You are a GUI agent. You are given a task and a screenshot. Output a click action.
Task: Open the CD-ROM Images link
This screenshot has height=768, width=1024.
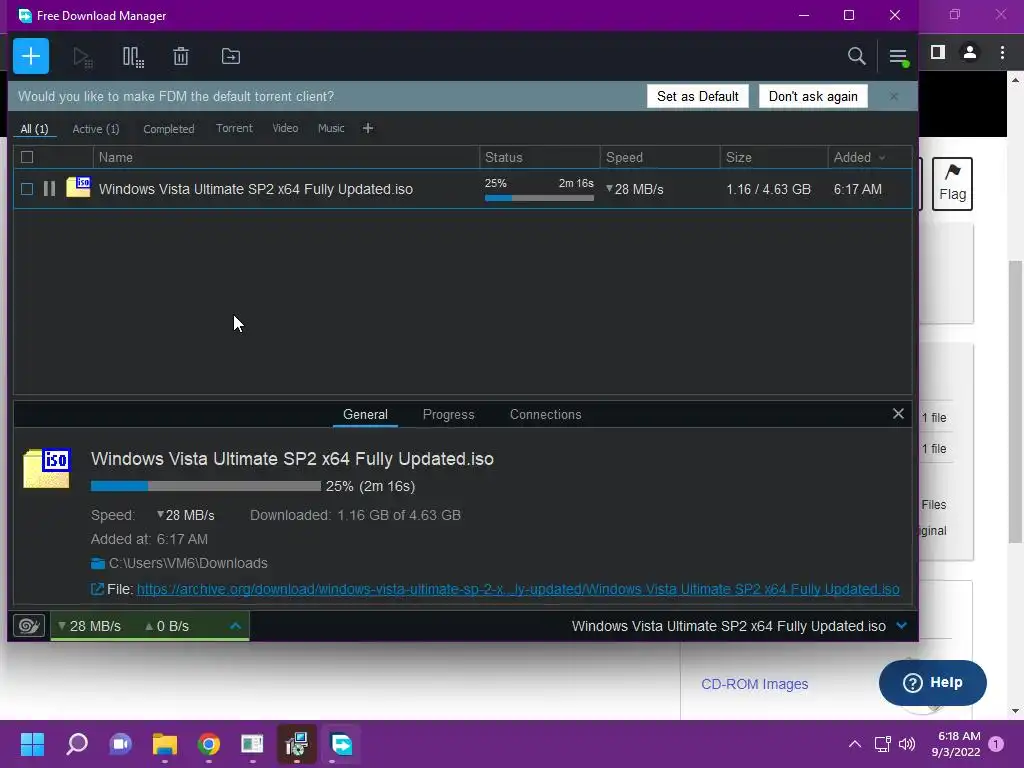pos(754,684)
